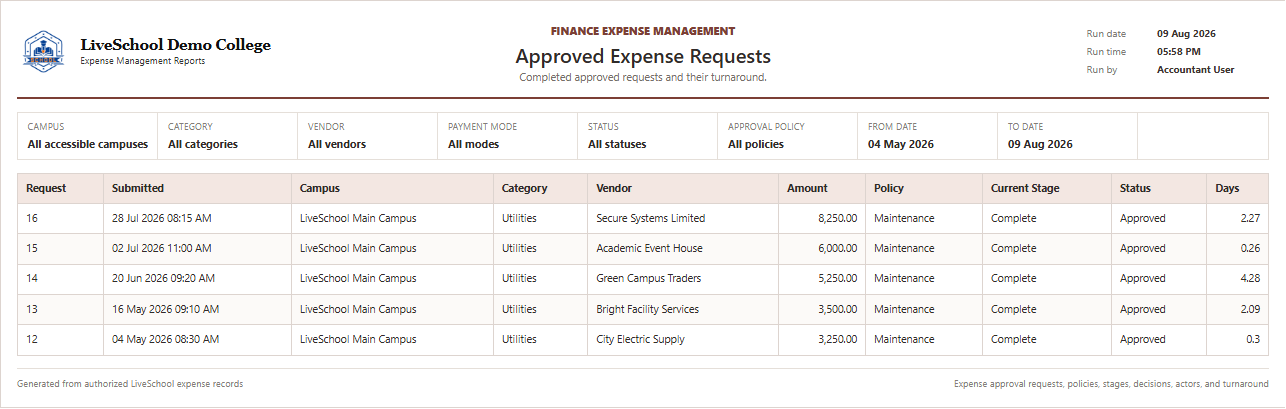Click amount 3,250.00
Viewport: 1286px width, 409px height.
pos(837,339)
